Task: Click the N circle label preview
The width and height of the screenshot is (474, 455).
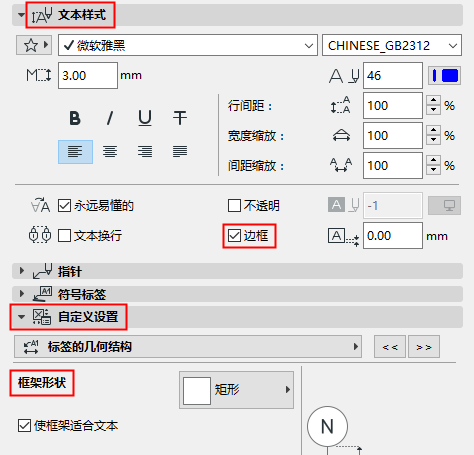Action: click(x=327, y=426)
